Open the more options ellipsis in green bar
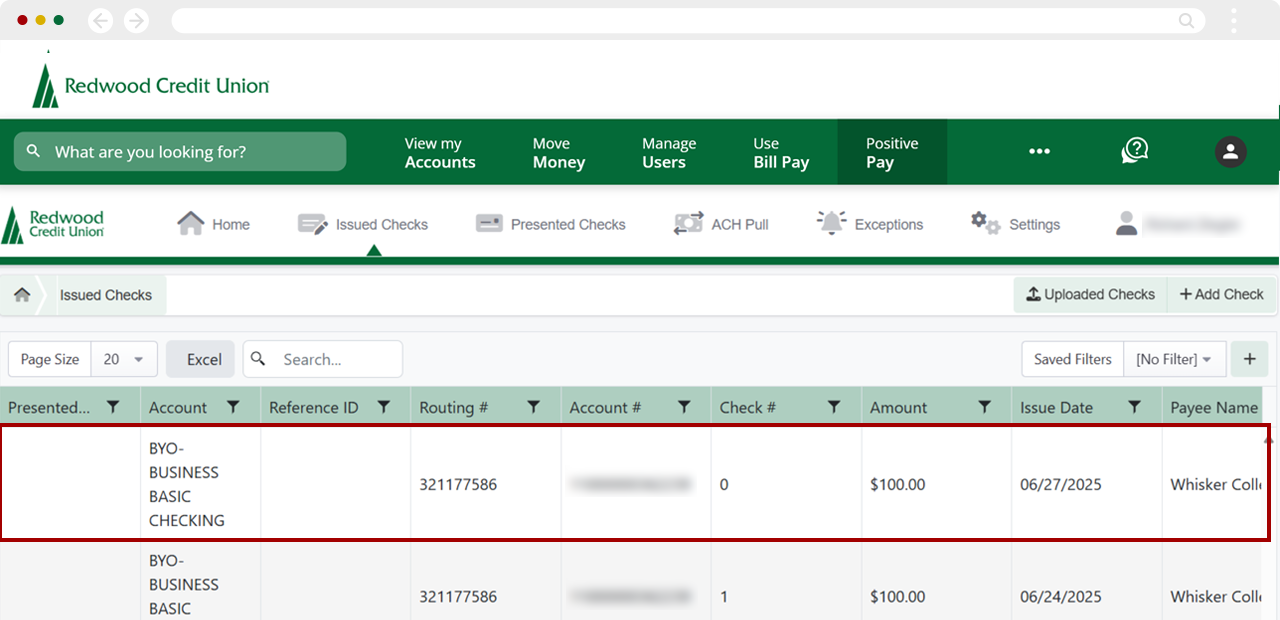1280x620 pixels. click(1040, 152)
